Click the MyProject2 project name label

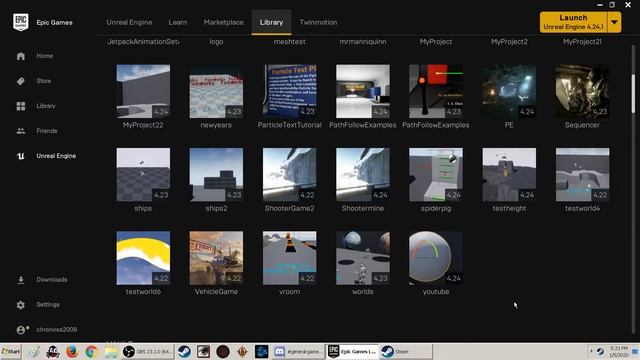pyautogui.click(x=509, y=42)
